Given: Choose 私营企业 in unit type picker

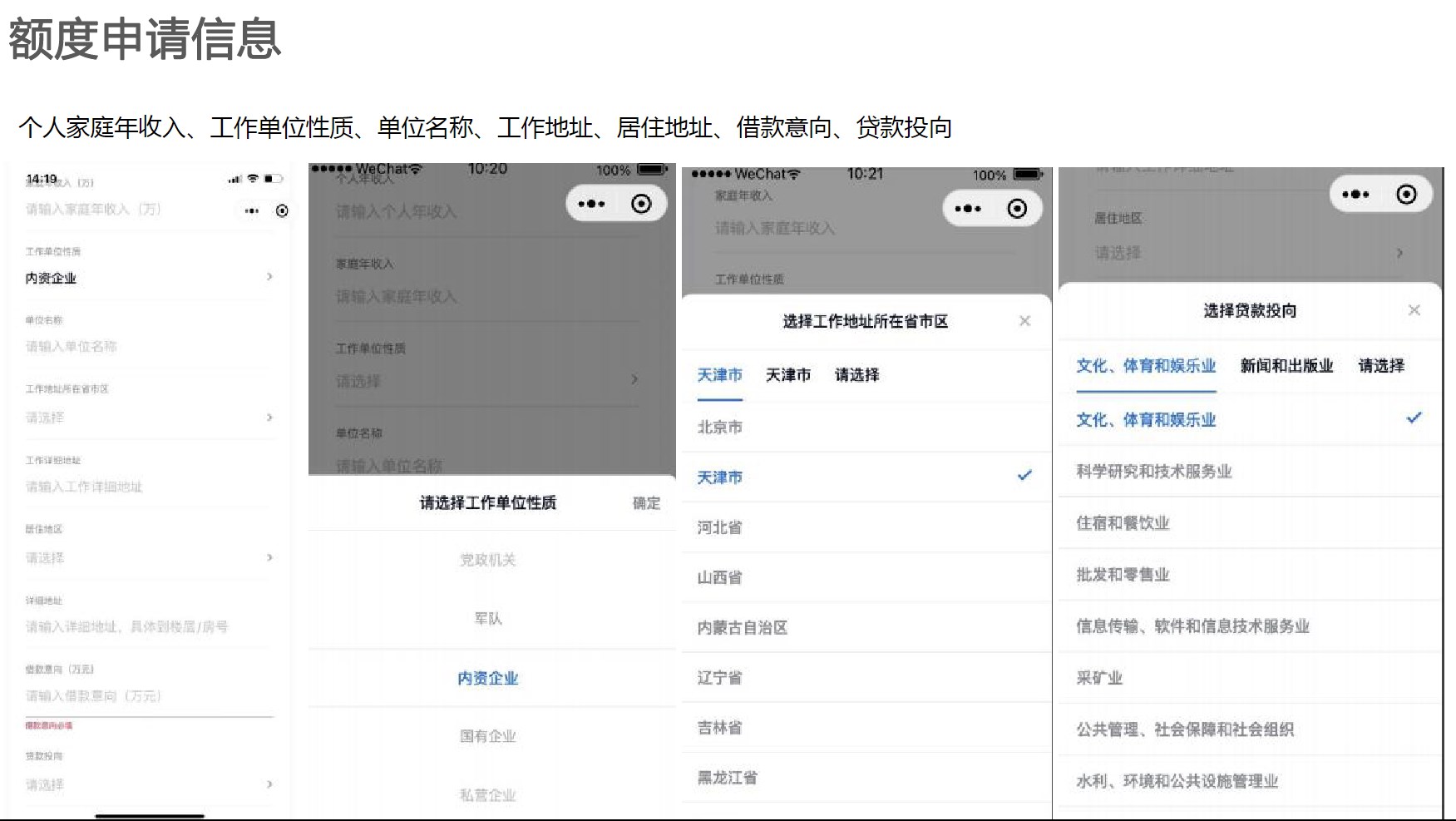Looking at the screenshot, I should click(x=488, y=794).
